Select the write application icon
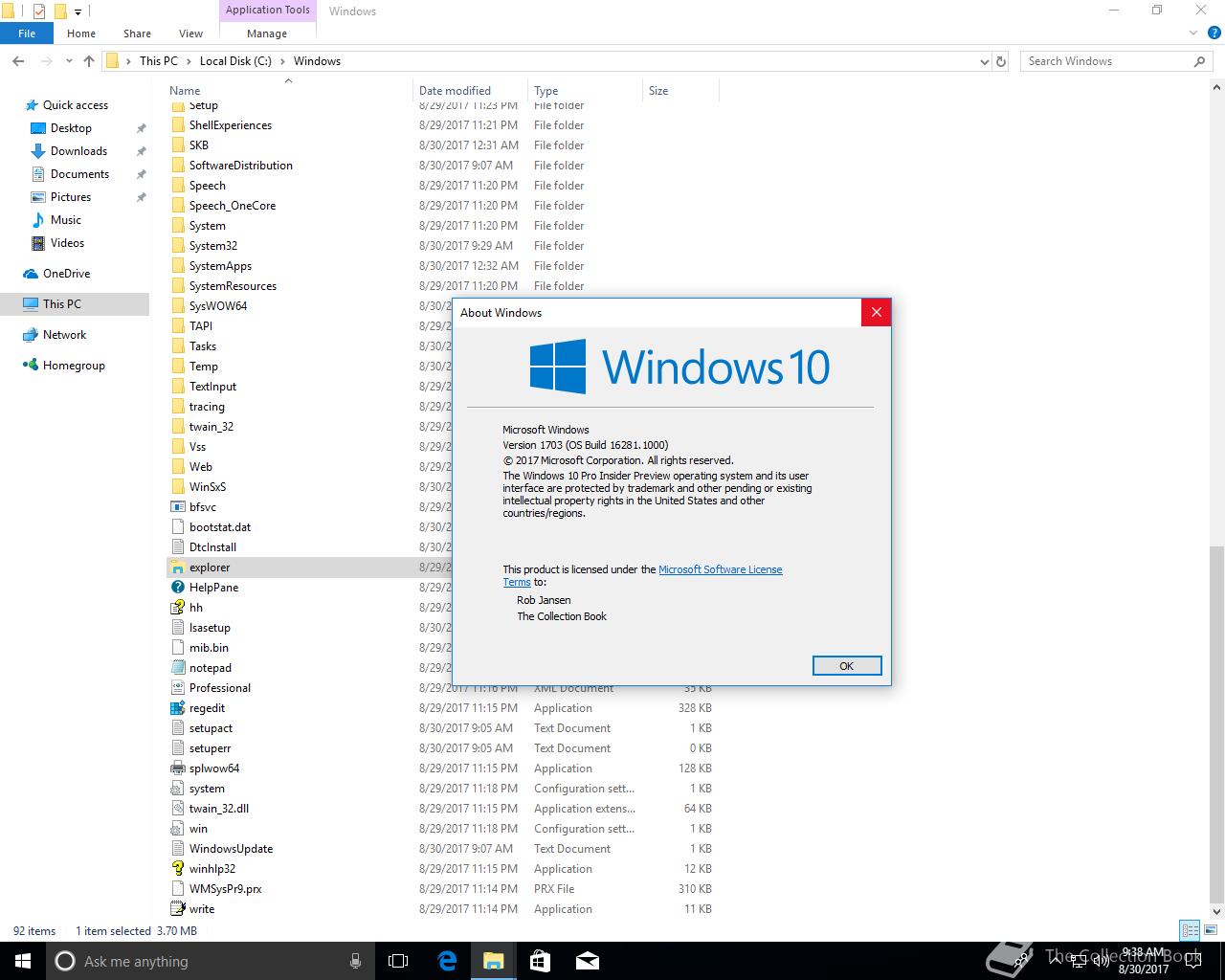 point(177,909)
